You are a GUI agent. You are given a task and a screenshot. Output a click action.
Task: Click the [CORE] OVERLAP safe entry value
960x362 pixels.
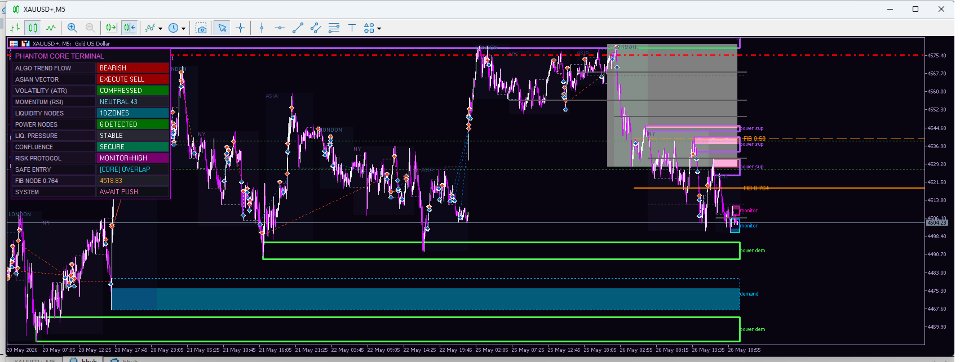click(133, 169)
